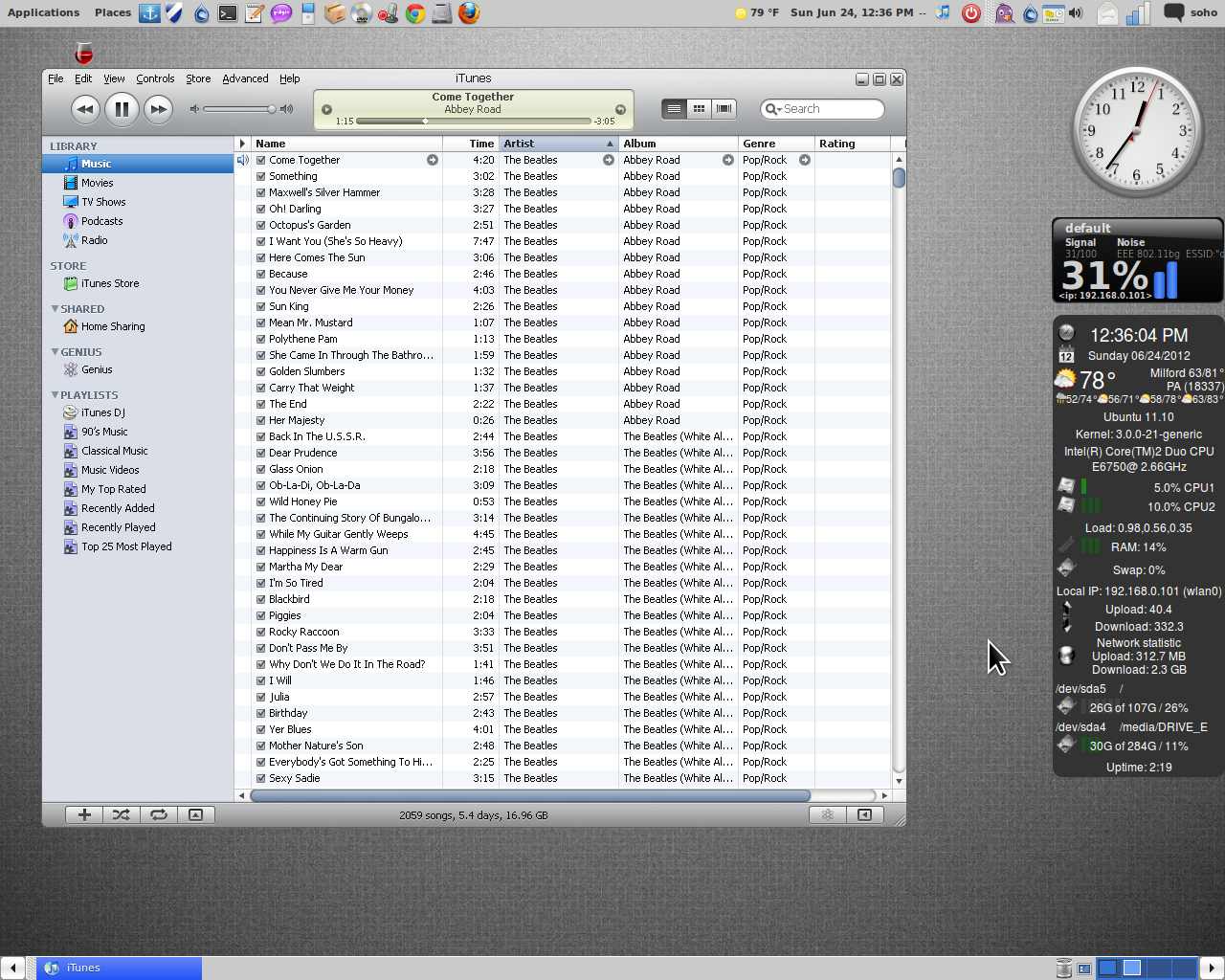This screenshot has width=1225, height=980.
Task: Go to the iTunes Store for Come Together
Action: pos(433,160)
